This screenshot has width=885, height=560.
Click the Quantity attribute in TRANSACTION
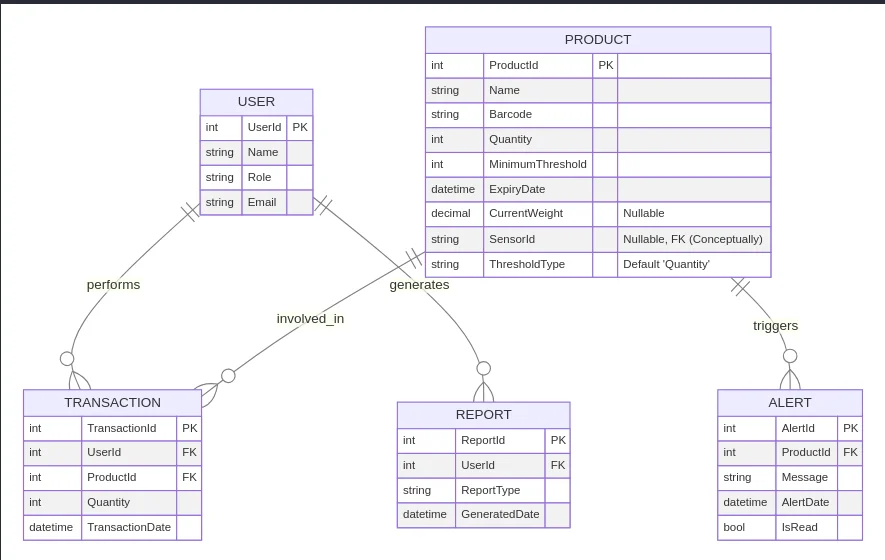pos(108,502)
